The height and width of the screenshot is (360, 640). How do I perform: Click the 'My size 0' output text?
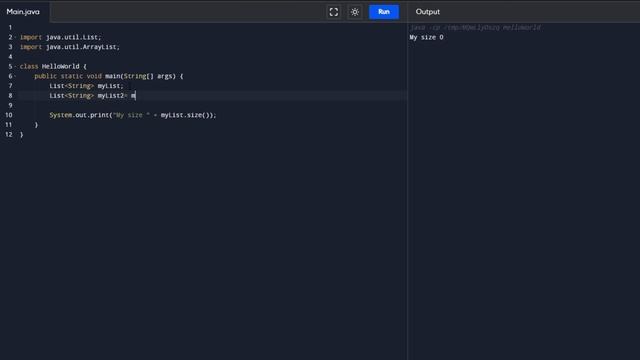(426, 37)
